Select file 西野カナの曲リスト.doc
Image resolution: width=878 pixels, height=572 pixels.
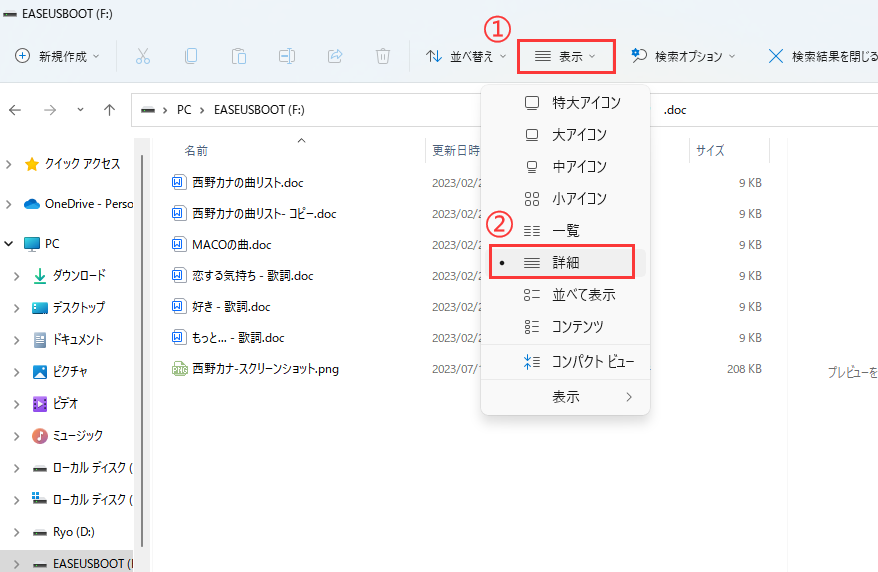247,182
